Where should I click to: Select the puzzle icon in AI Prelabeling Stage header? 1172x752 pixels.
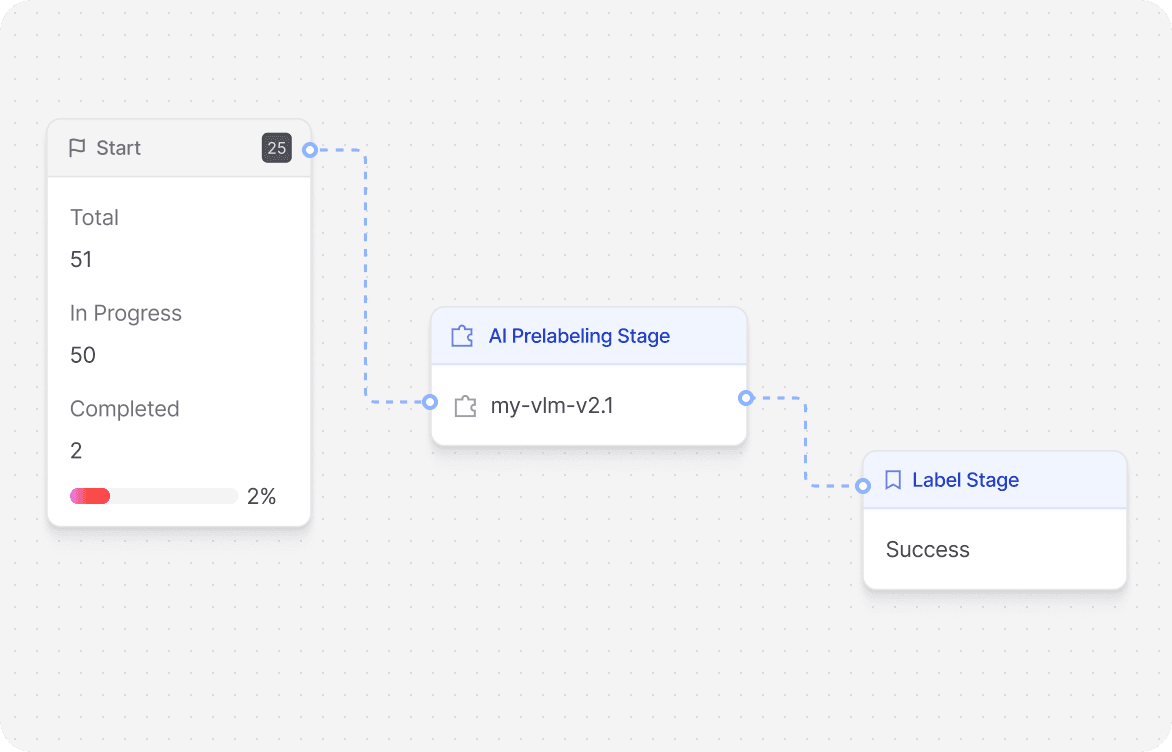461,336
